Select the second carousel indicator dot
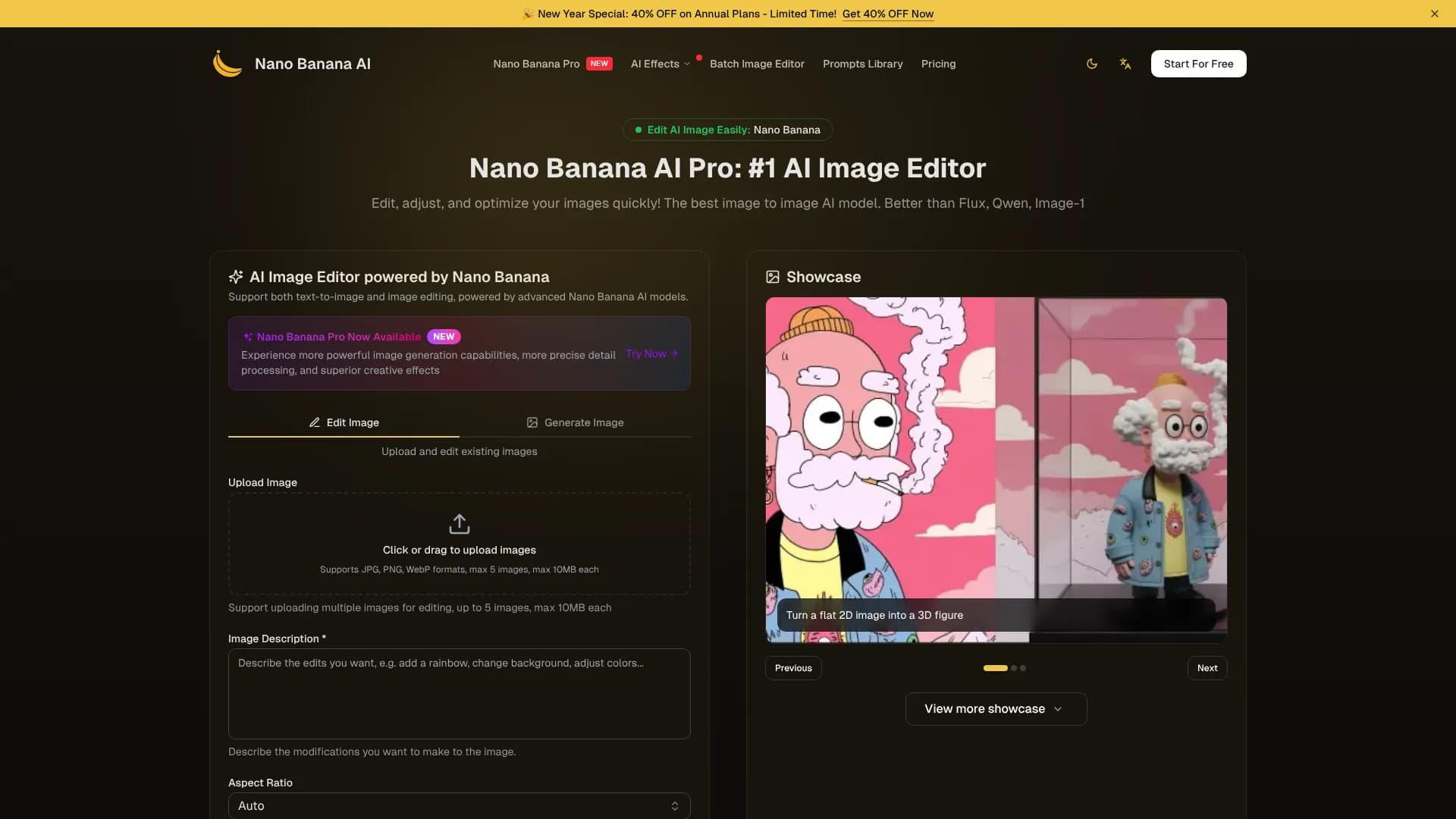Image resolution: width=1456 pixels, height=819 pixels. point(1014,668)
